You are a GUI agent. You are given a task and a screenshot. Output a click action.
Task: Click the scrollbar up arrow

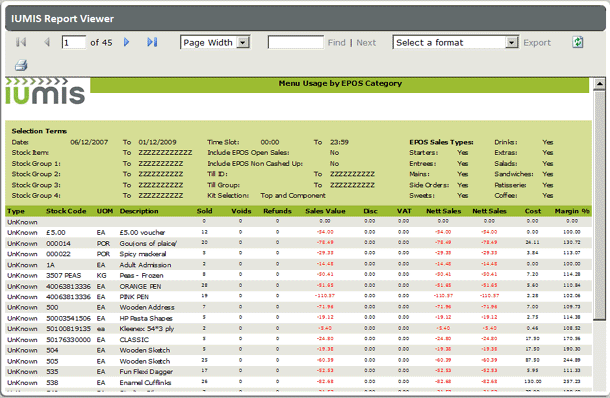click(x=599, y=84)
